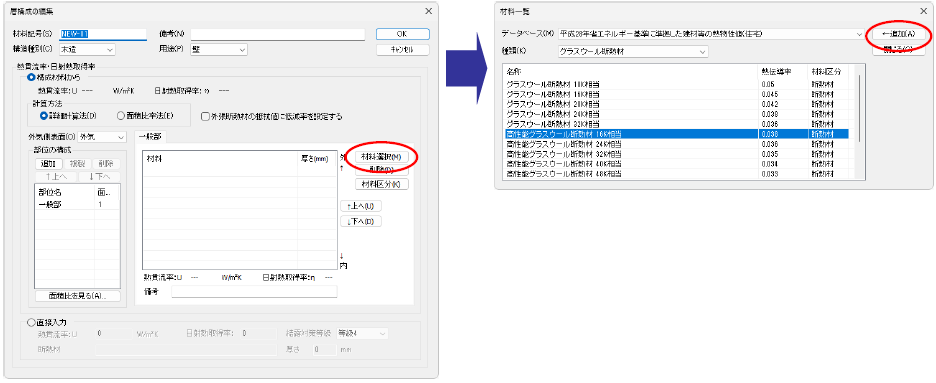Select the 面積比率法(E) radio option
The image size is (936, 383).
pyautogui.click(x=121, y=116)
